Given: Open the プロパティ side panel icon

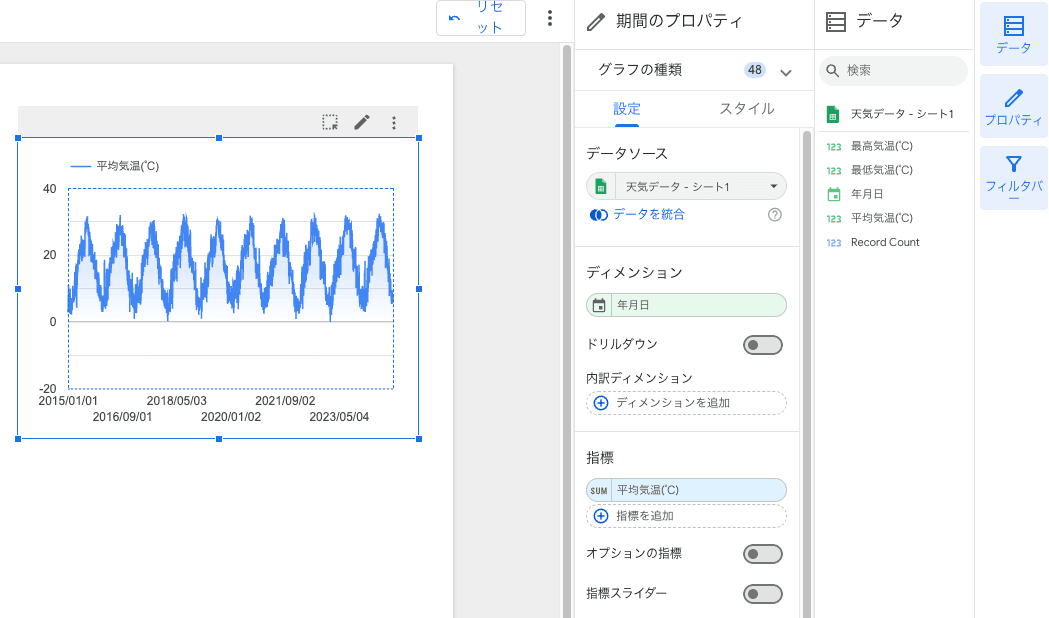Looking at the screenshot, I should [x=1013, y=107].
